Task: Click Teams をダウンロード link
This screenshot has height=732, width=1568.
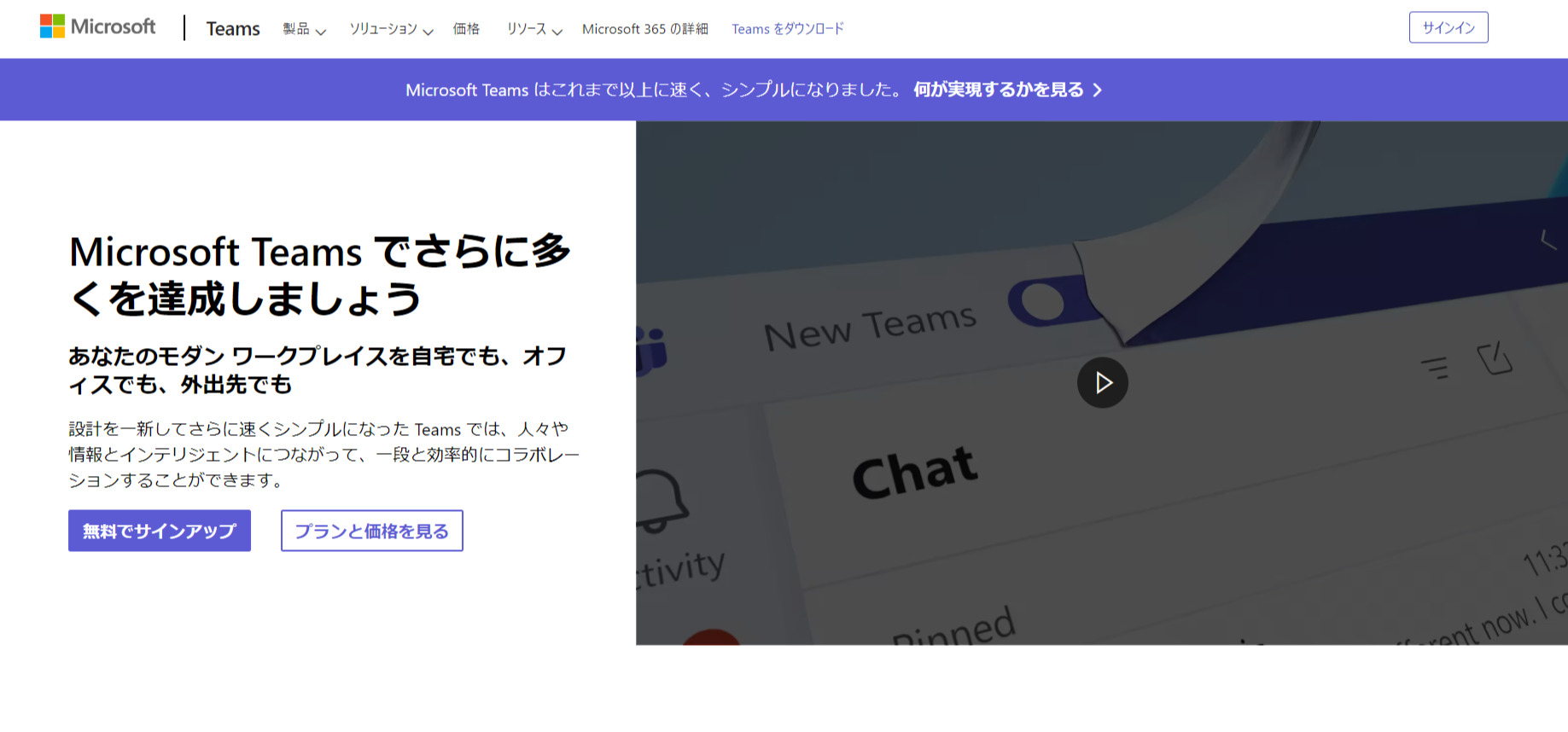Action: click(x=788, y=29)
